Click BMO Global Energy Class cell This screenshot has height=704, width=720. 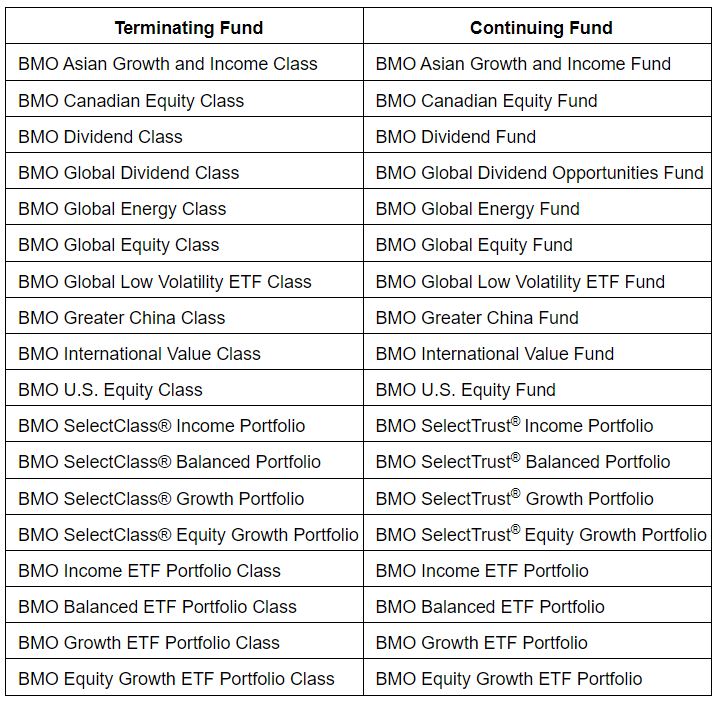[x=122, y=209]
